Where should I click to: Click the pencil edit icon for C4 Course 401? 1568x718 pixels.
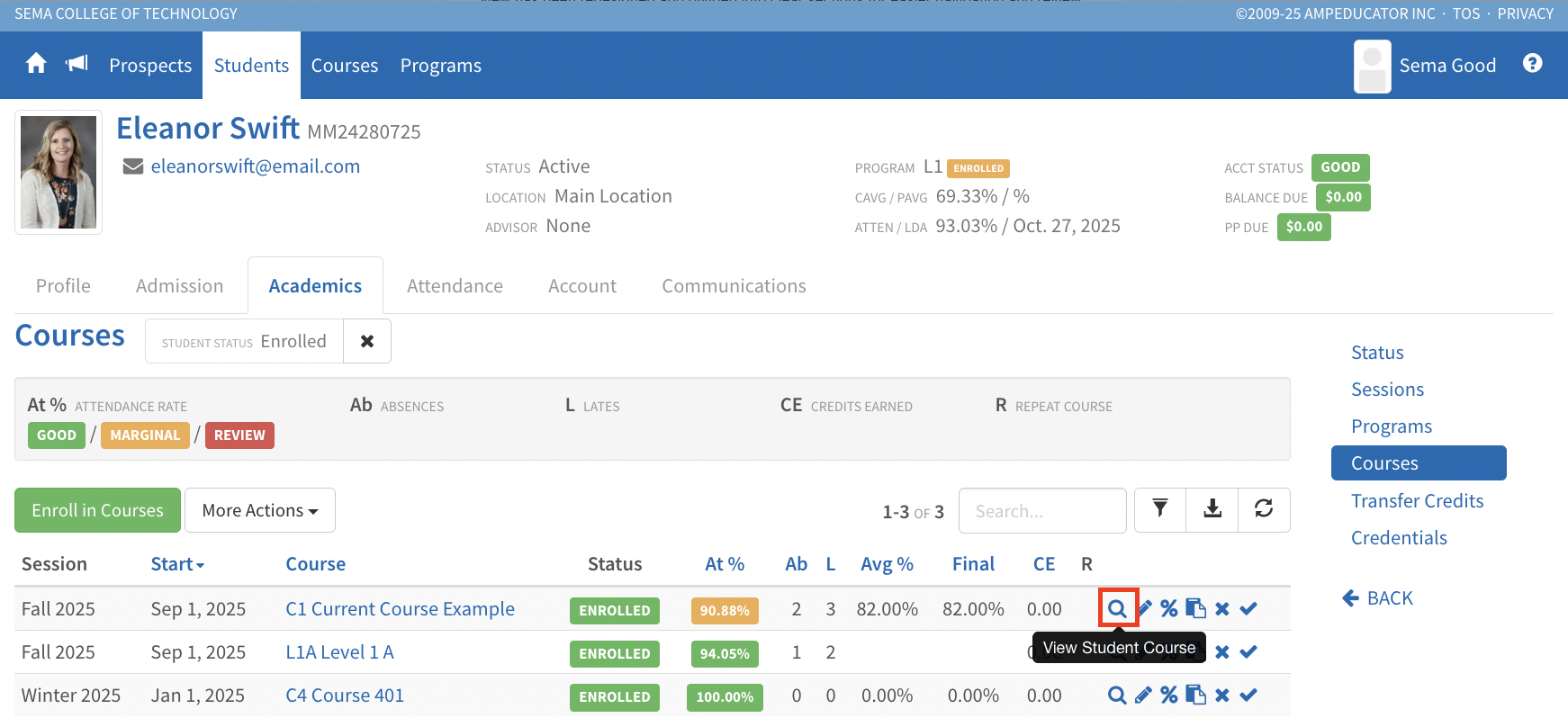1143,696
